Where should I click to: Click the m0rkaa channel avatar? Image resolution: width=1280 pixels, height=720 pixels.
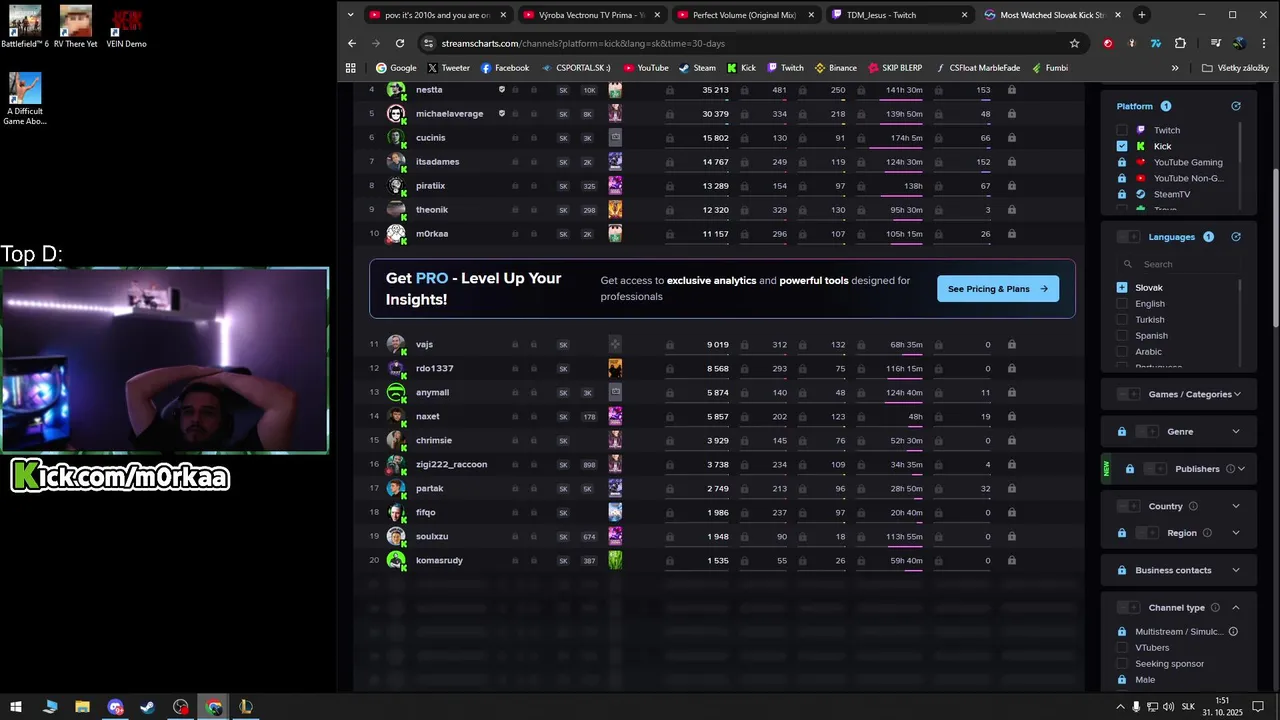point(396,234)
